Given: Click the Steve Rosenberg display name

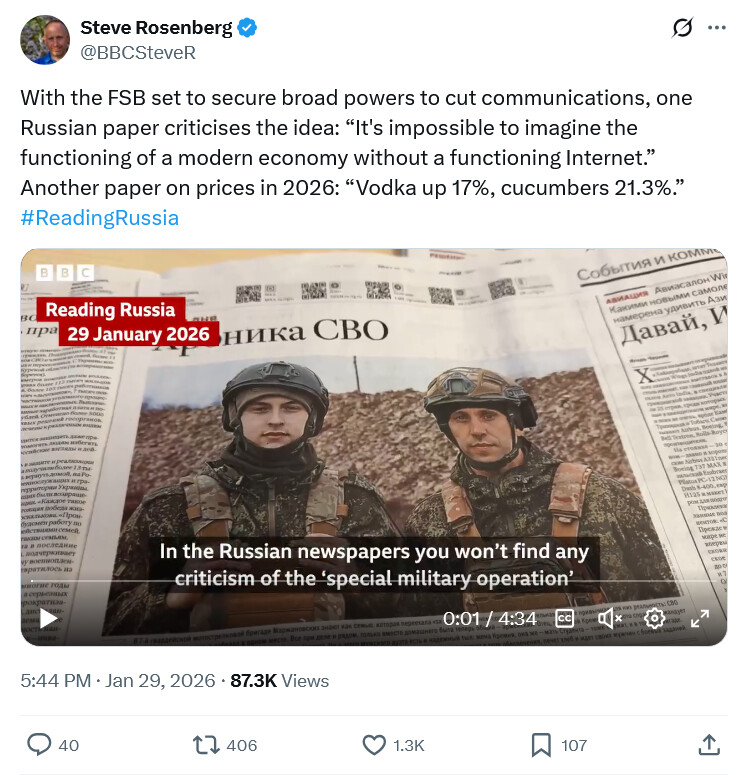Looking at the screenshot, I should tap(156, 28).
